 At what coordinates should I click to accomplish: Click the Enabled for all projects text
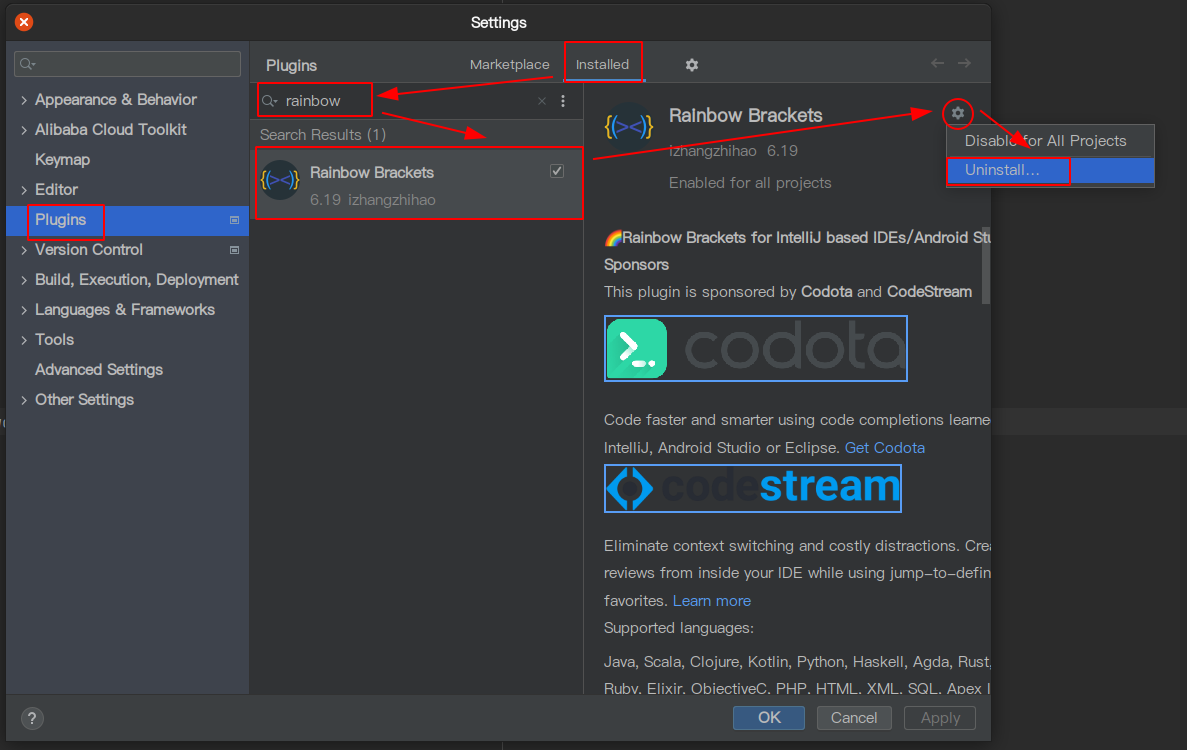[749, 183]
